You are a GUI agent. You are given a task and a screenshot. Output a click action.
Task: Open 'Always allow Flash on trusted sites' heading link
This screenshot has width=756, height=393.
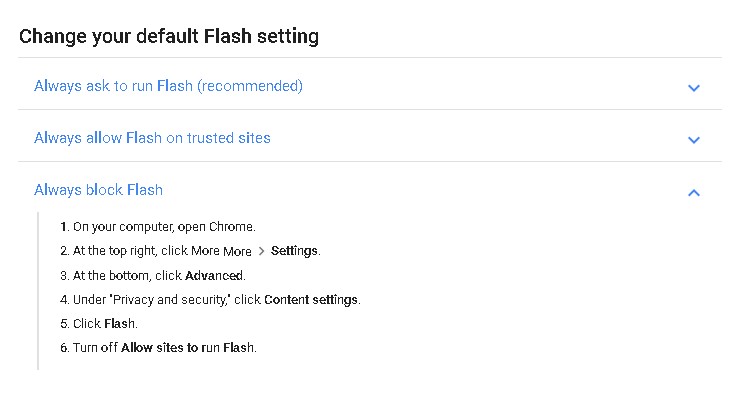[x=152, y=138]
